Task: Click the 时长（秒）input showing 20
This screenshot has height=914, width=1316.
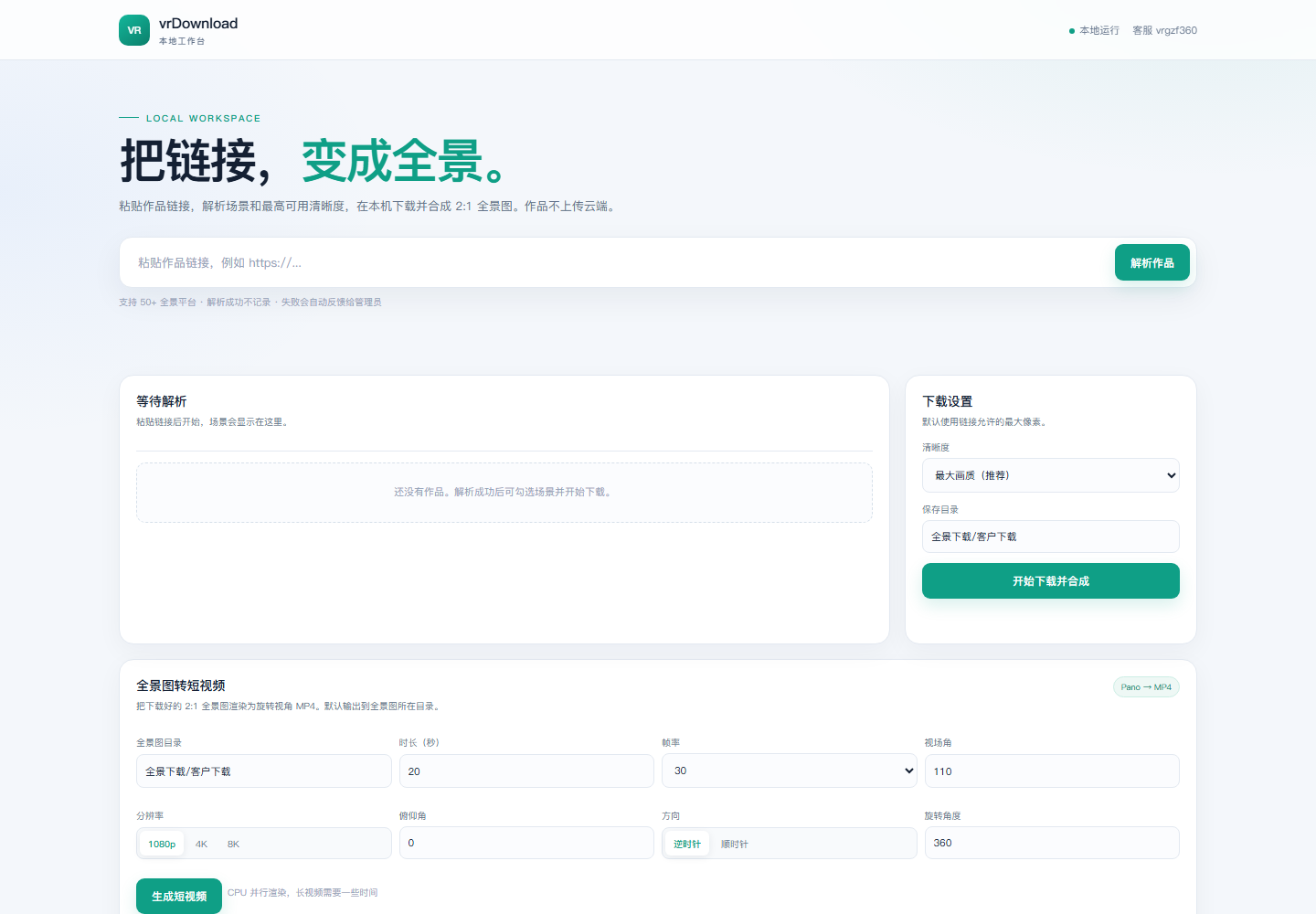Action: click(x=526, y=771)
